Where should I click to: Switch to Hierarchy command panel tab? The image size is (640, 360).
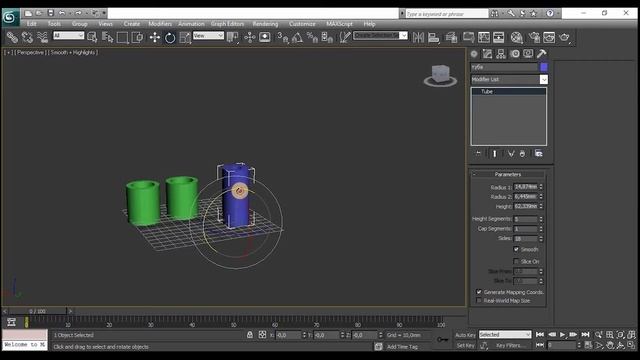pyautogui.click(x=501, y=53)
